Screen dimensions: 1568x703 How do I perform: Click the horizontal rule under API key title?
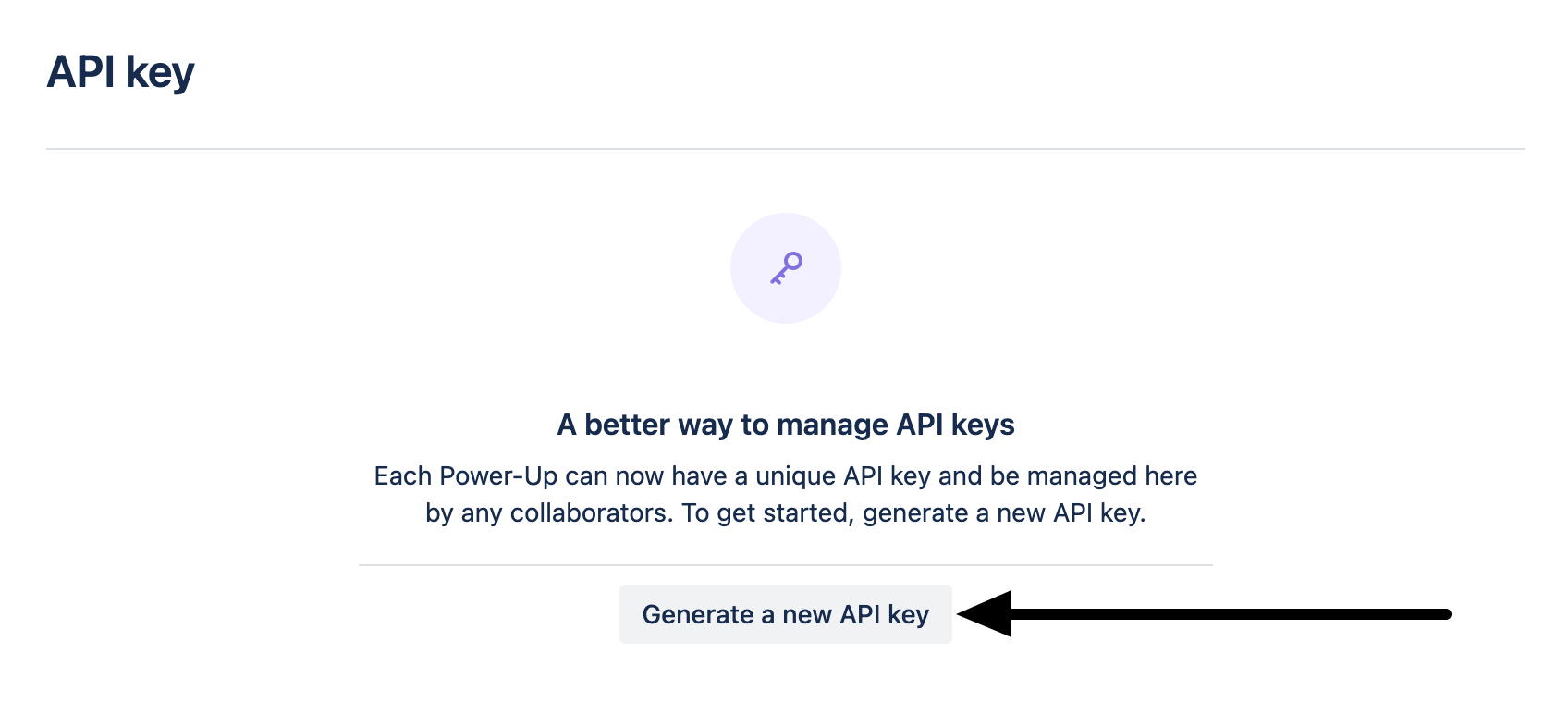(785, 144)
